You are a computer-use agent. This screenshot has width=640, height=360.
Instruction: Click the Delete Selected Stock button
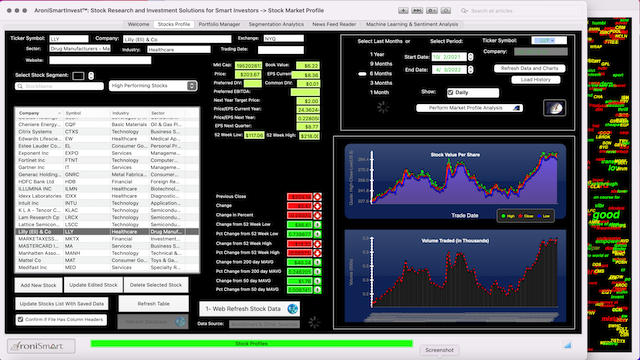(x=156, y=285)
